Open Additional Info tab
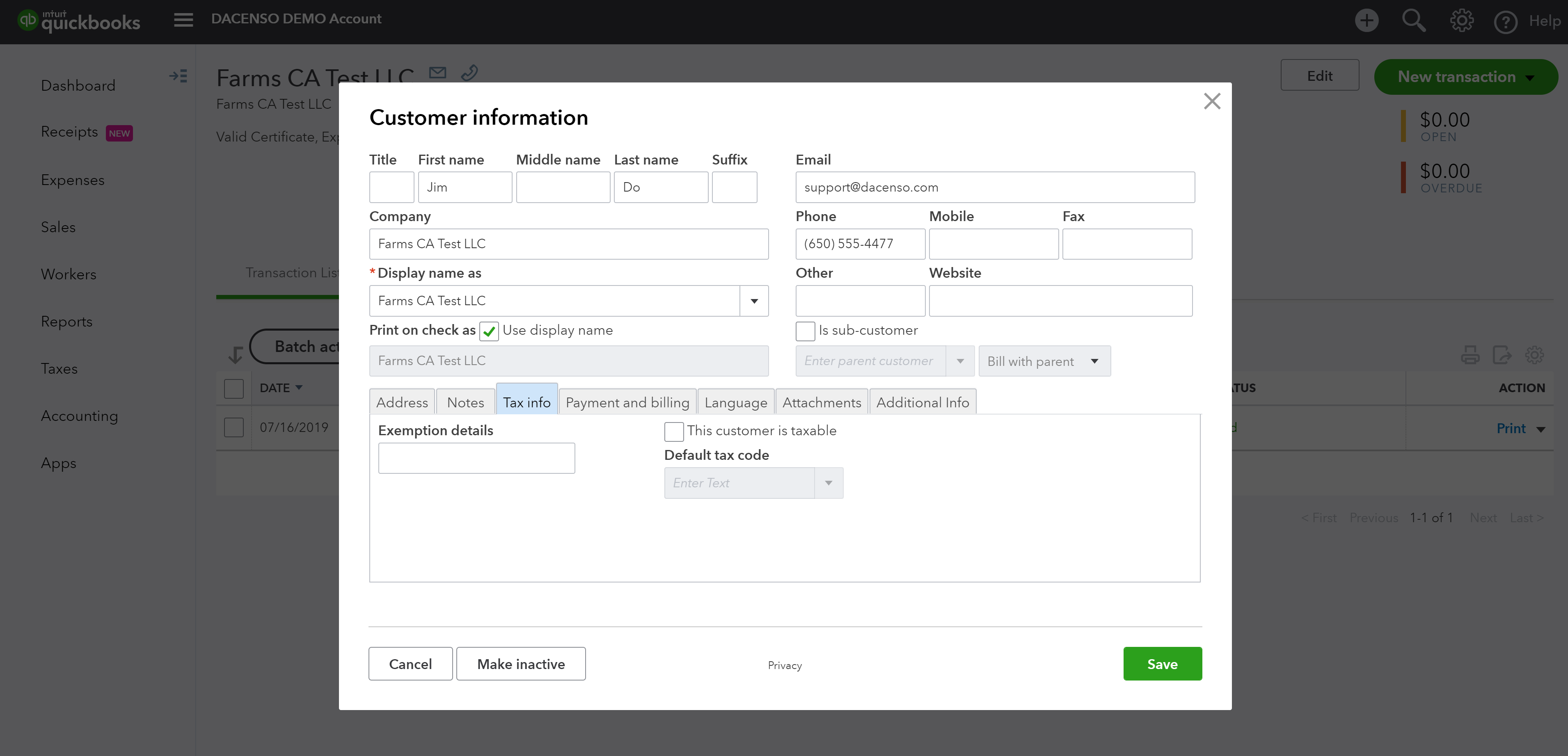The height and width of the screenshot is (756, 1568). pyautogui.click(x=923, y=402)
